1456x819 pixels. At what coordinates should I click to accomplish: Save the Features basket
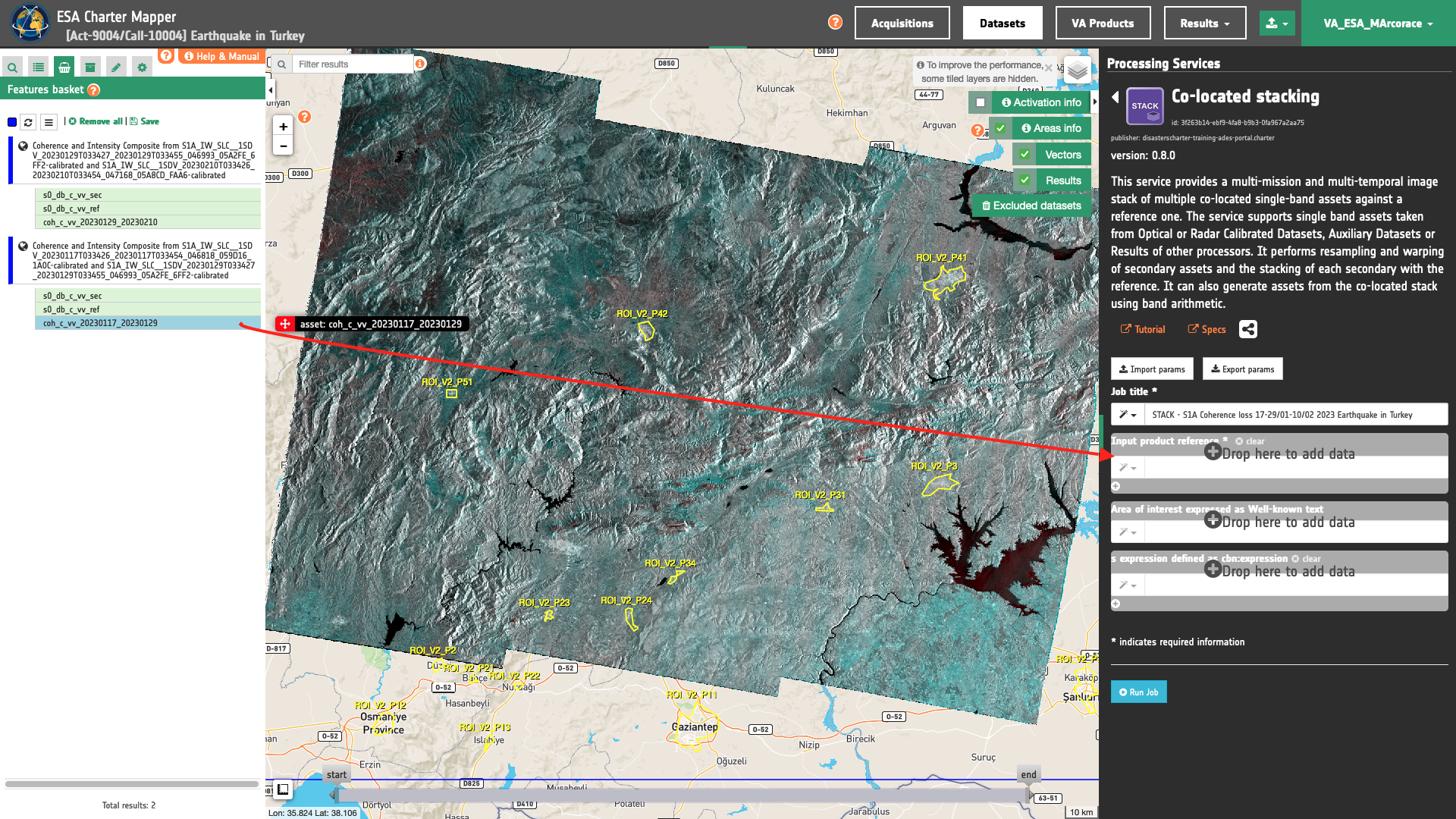144,121
